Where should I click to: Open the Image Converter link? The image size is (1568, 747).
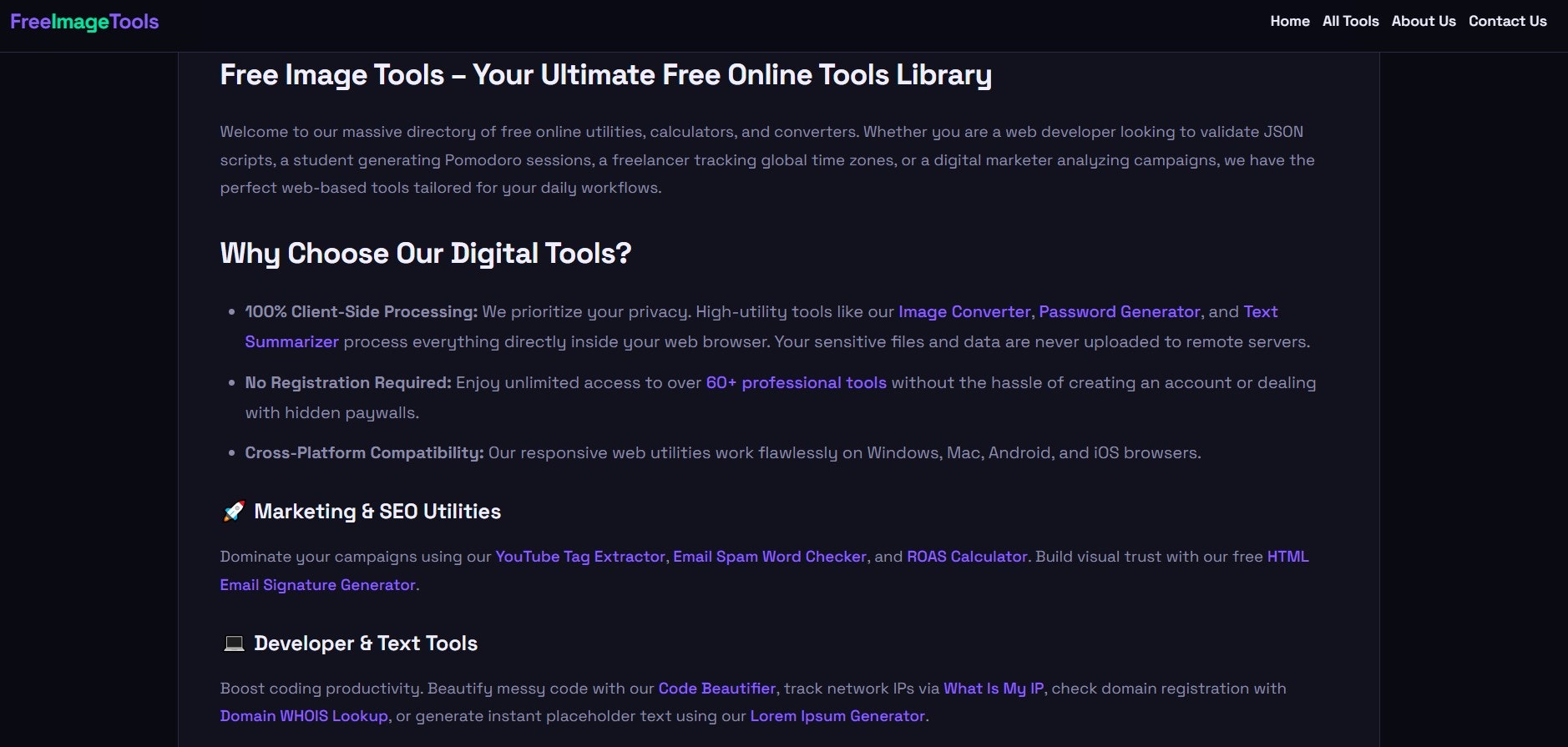[964, 312]
